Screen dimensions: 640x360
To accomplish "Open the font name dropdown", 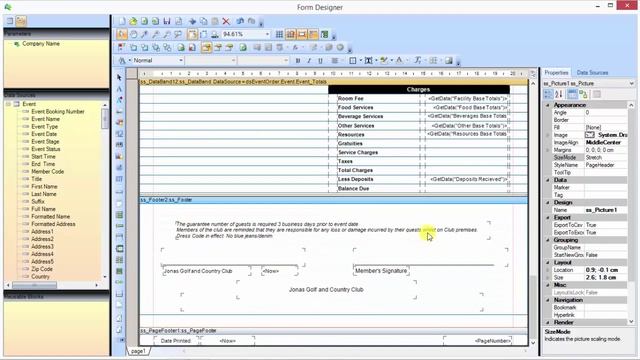I will coord(233,60).
